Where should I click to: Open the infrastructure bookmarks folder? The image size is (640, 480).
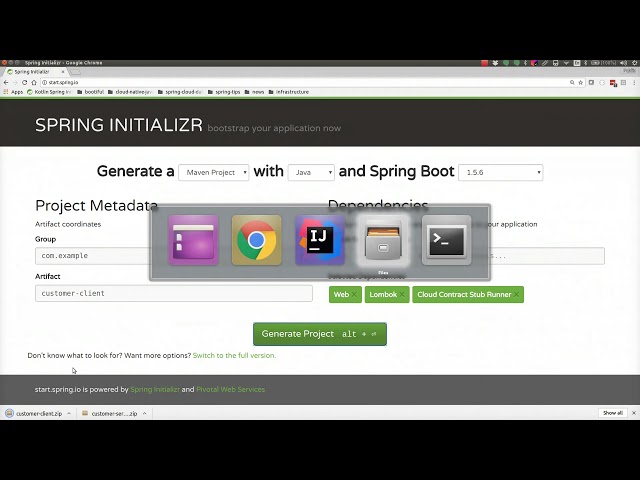coord(289,92)
